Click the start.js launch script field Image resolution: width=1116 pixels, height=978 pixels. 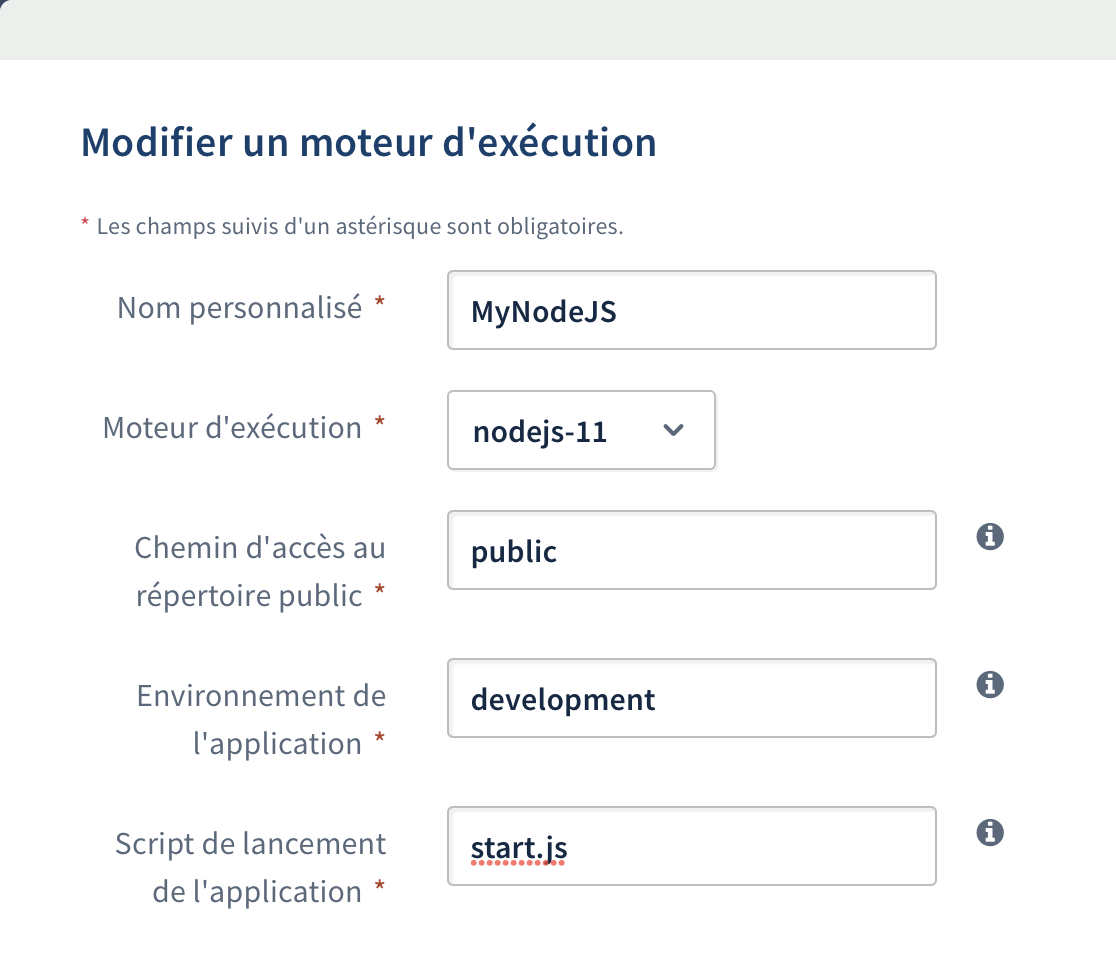pyautogui.click(x=691, y=847)
